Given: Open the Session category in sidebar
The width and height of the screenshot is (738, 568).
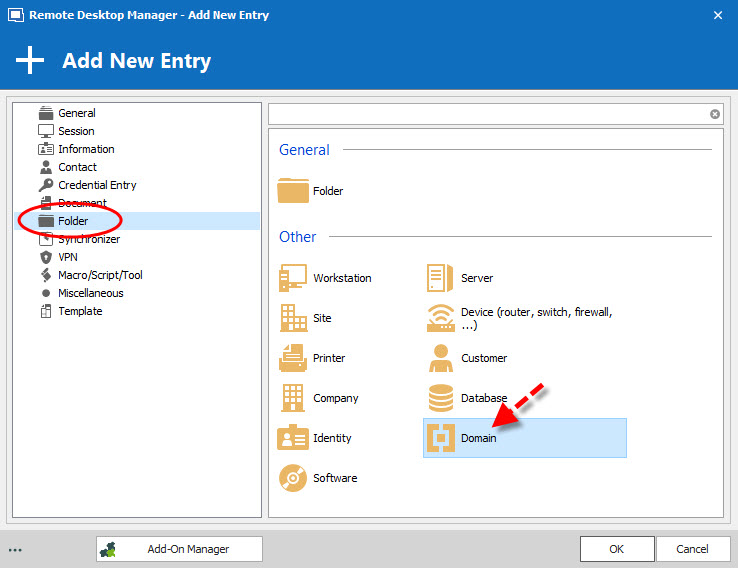Looking at the screenshot, I should [76, 131].
